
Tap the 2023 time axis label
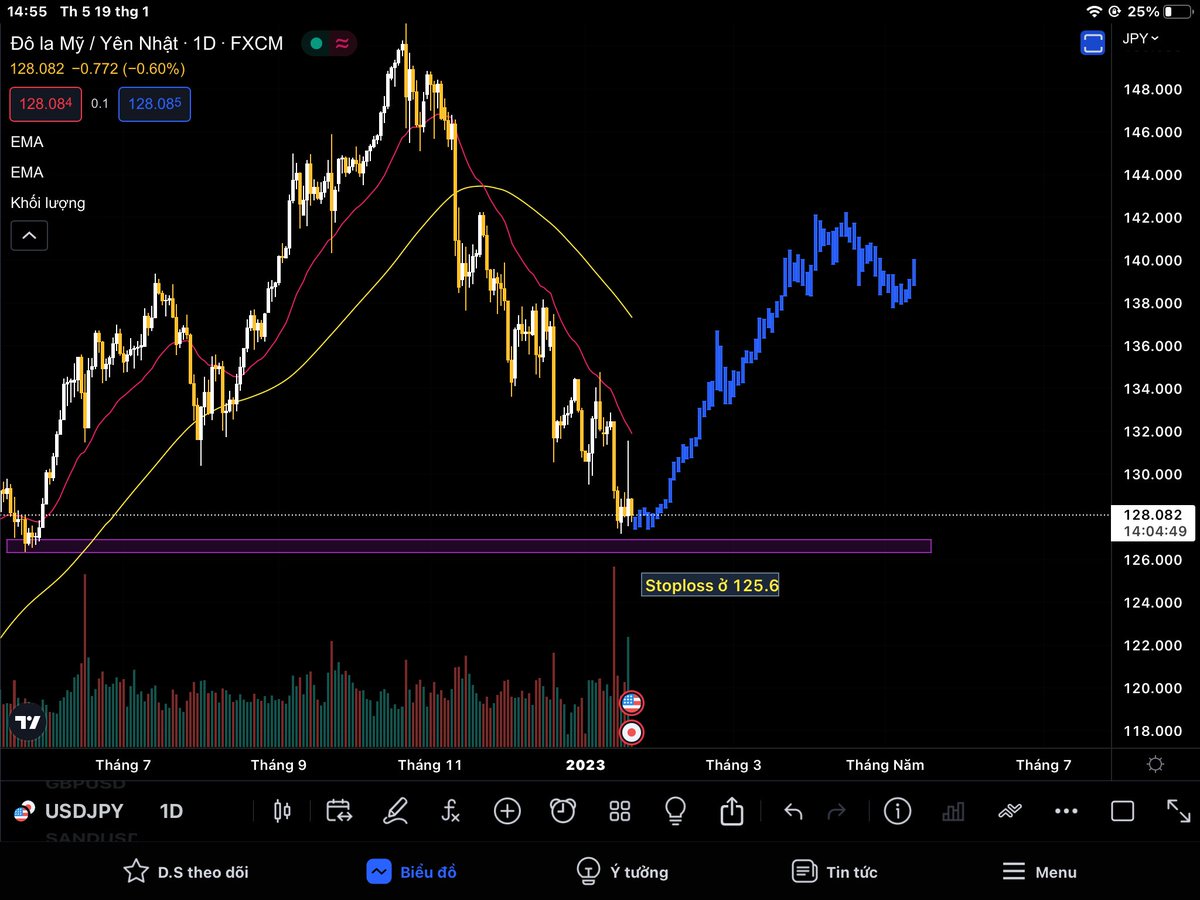coord(585,765)
